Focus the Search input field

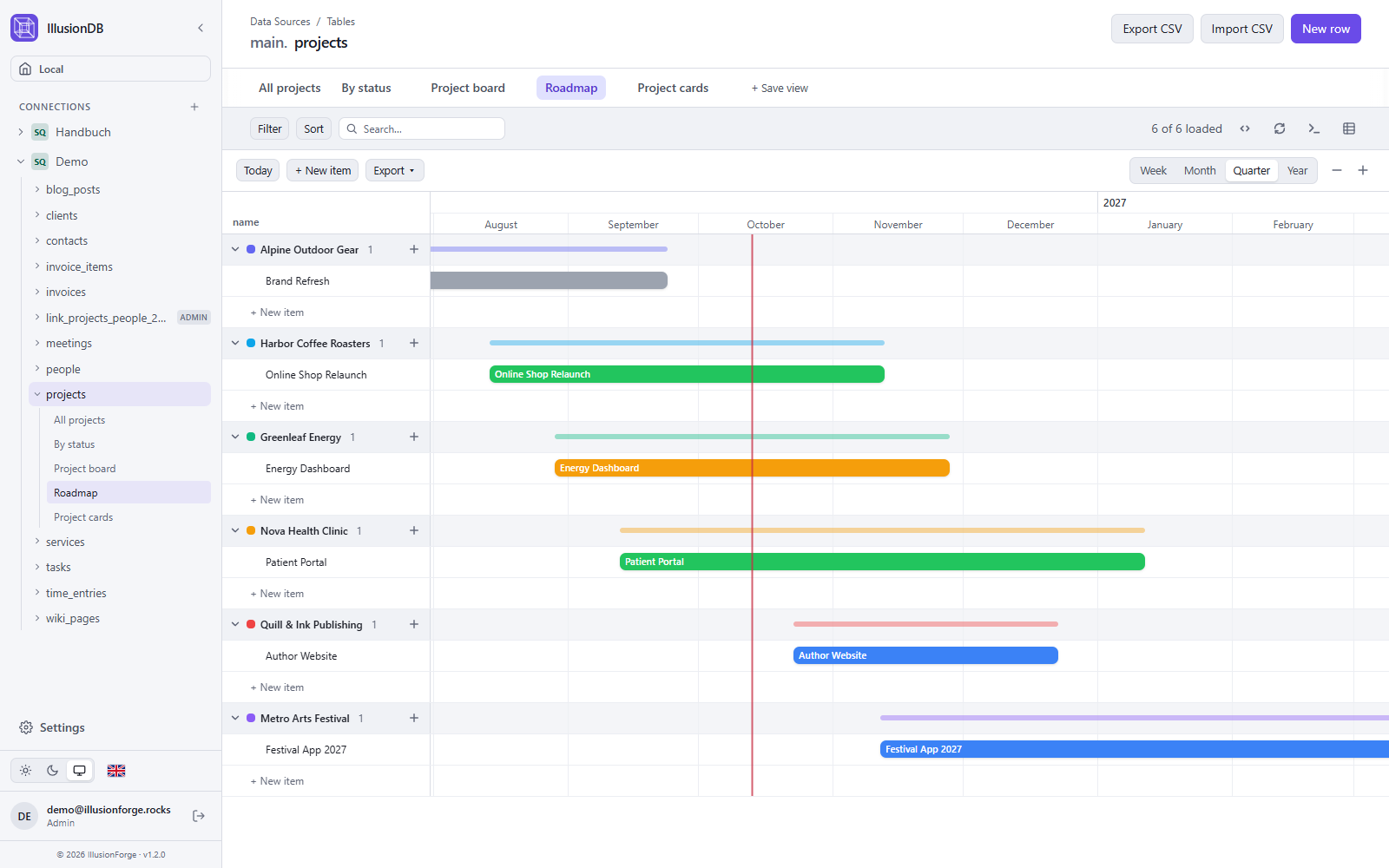422,128
